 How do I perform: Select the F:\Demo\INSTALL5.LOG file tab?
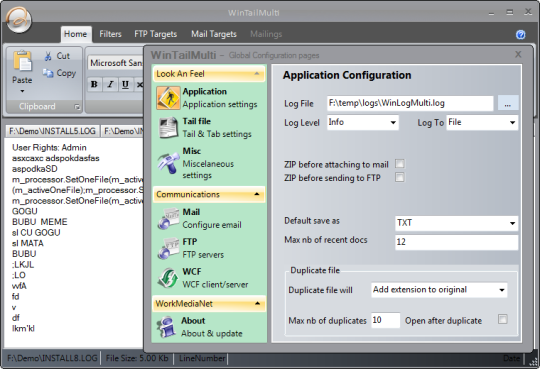tap(52, 131)
